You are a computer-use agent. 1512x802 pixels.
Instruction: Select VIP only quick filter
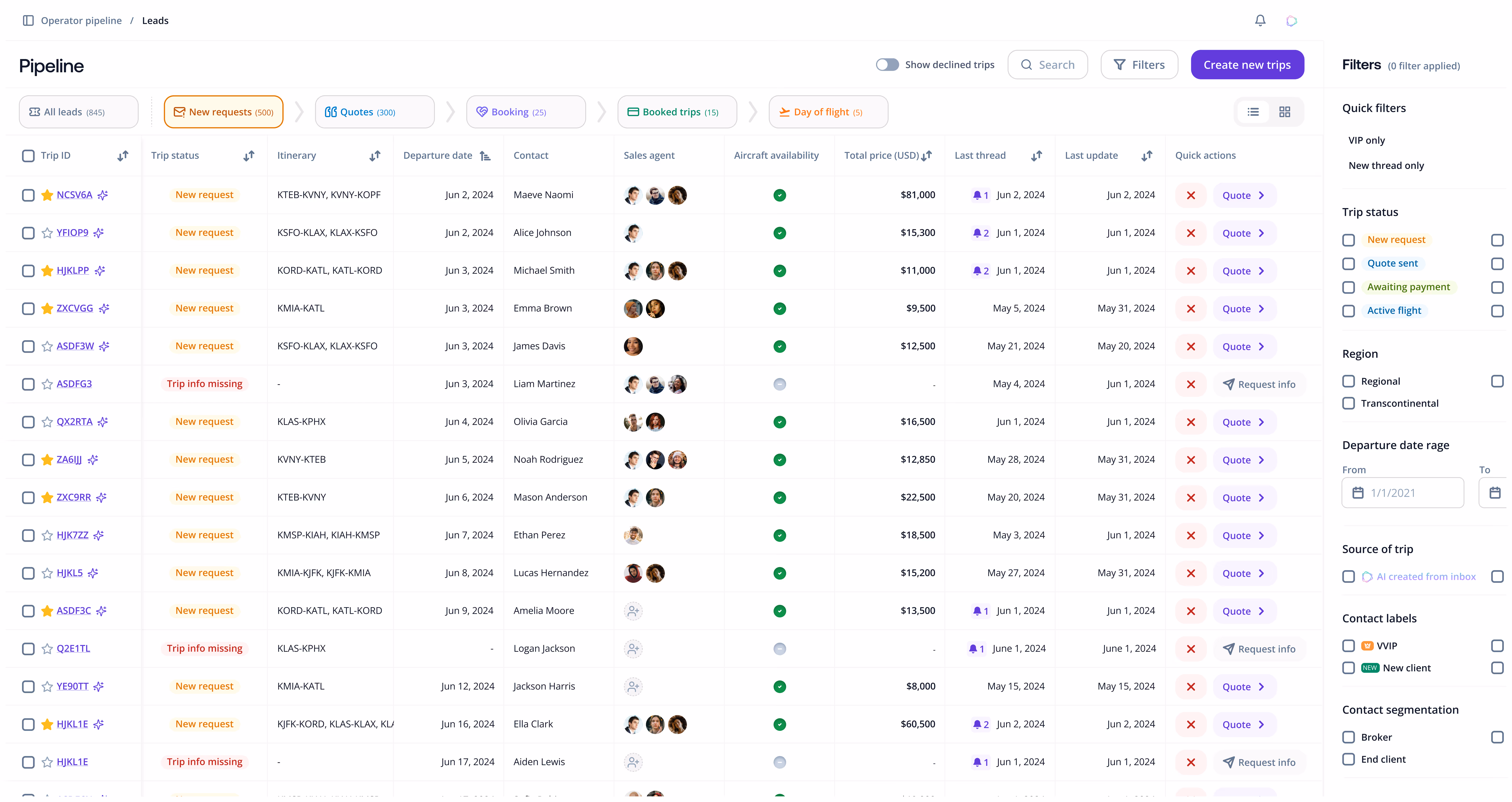coord(1366,140)
